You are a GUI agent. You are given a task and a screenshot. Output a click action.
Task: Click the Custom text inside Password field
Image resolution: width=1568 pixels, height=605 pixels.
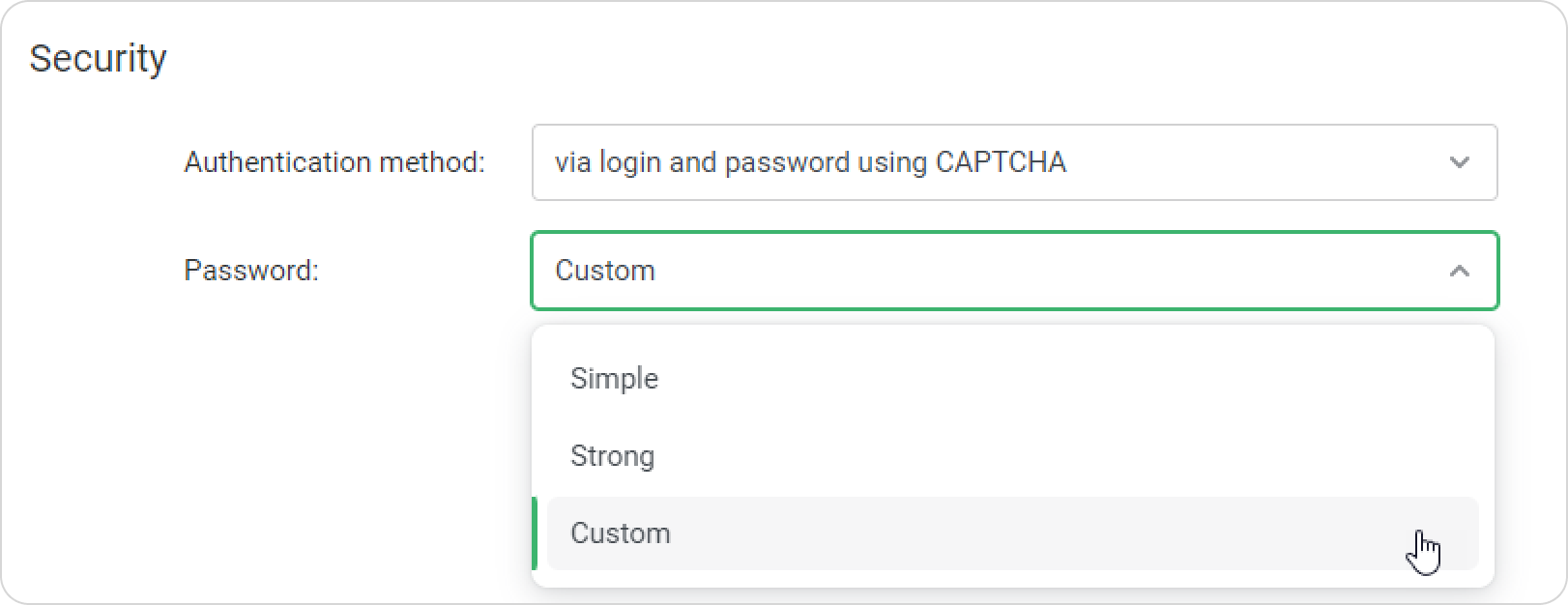(x=605, y=271)
